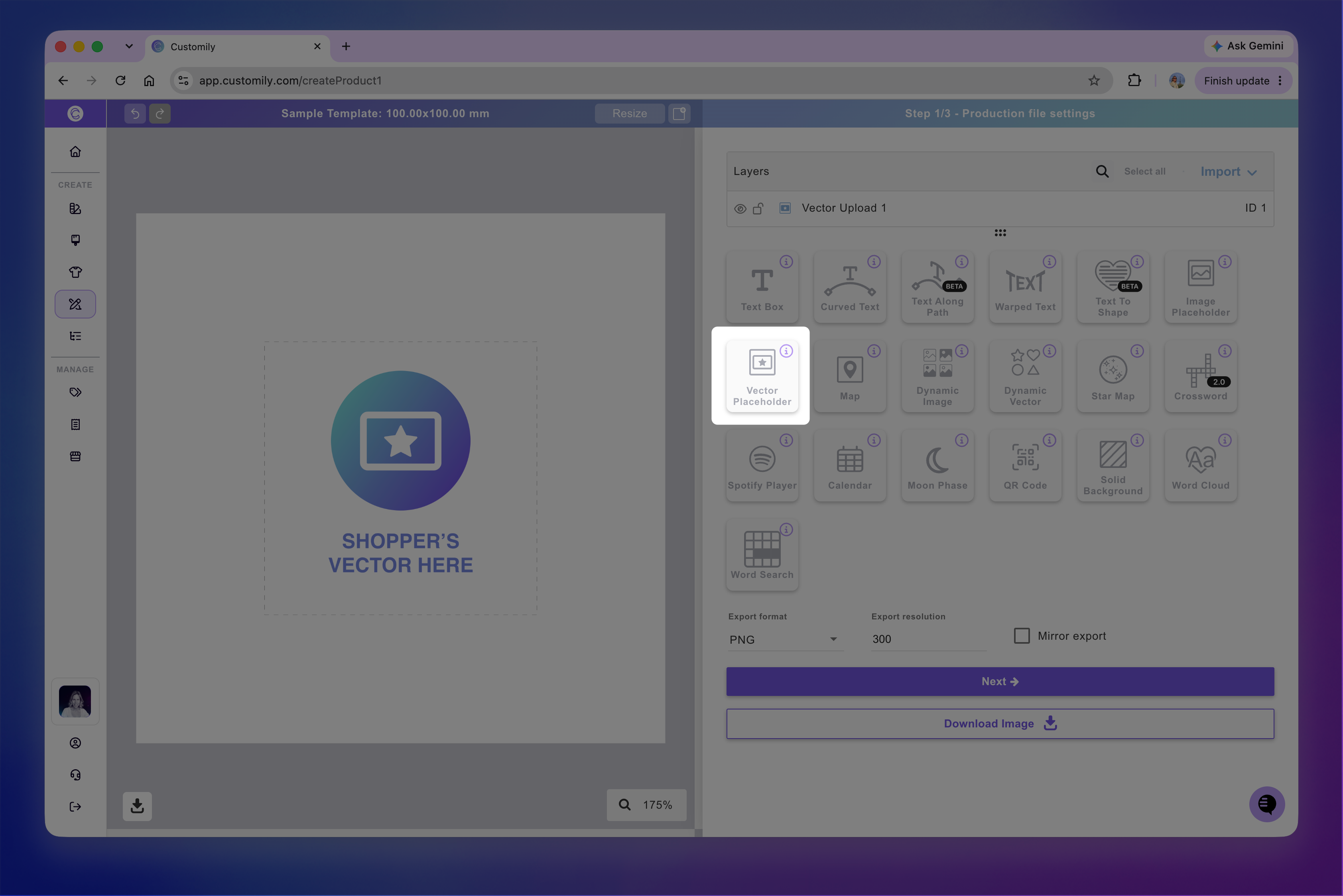Insert a Solid Background element
Viewport: 1343px width, 896px height.
[1113, 466]
